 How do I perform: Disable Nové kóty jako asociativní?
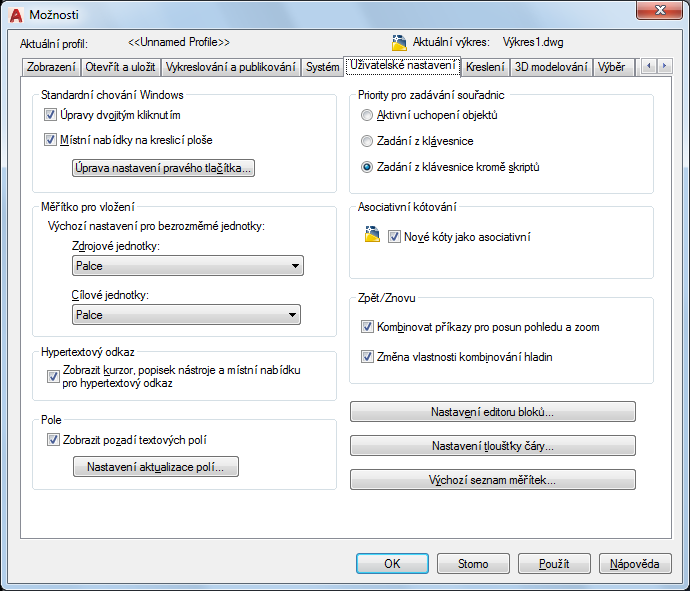click(394, 237)
